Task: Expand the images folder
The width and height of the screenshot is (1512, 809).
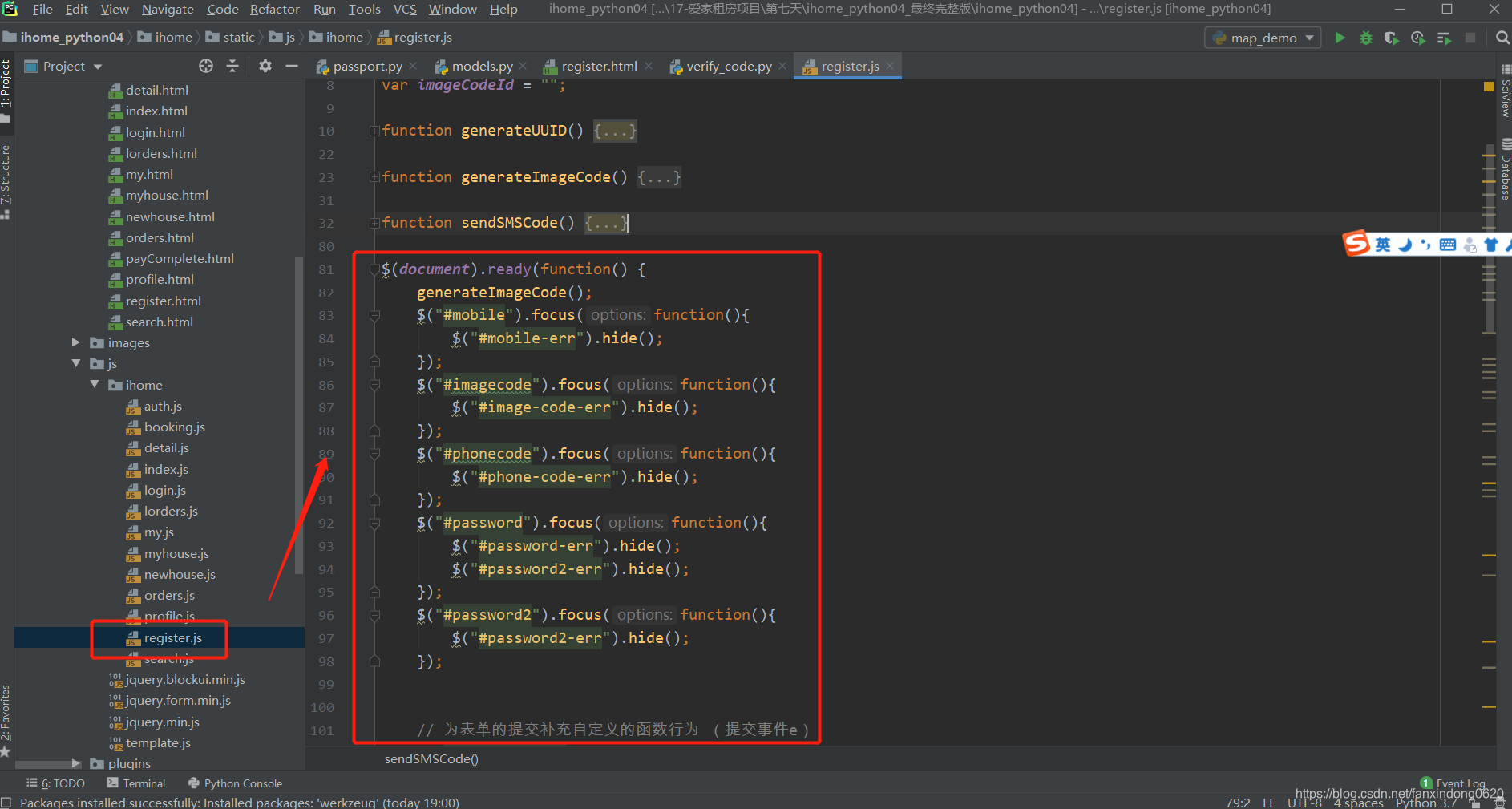Action: pyautogui.click(x=76, y=342)
